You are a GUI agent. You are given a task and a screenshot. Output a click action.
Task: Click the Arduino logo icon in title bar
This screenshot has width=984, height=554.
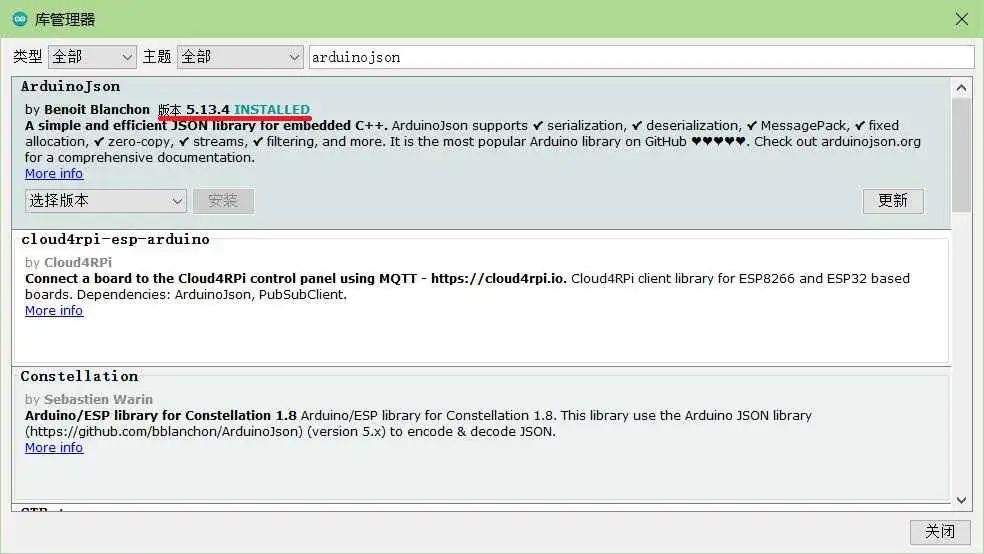click(x=20, y=19)
